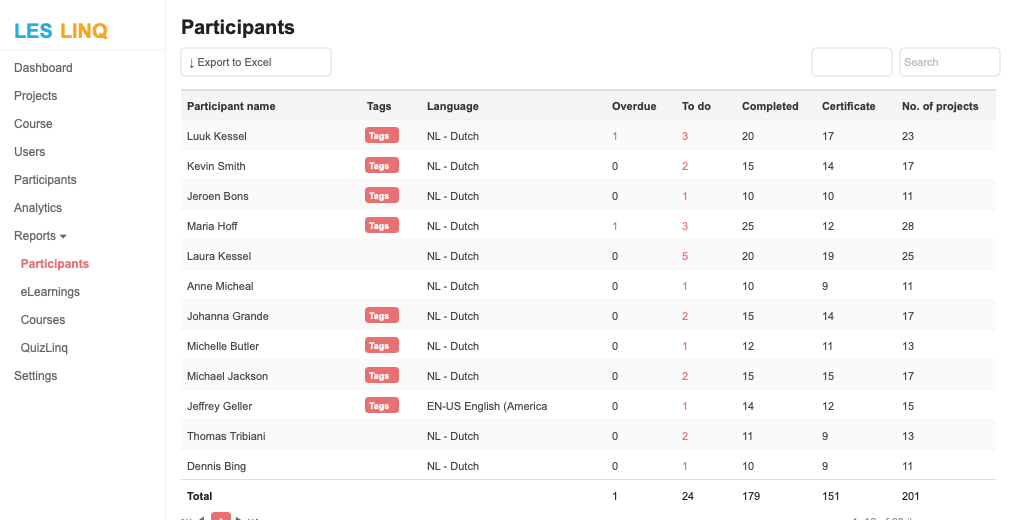This screenshot has height=520, width=1012.
Task: Go to Settings in the sidebar
Action: point(35,375)
